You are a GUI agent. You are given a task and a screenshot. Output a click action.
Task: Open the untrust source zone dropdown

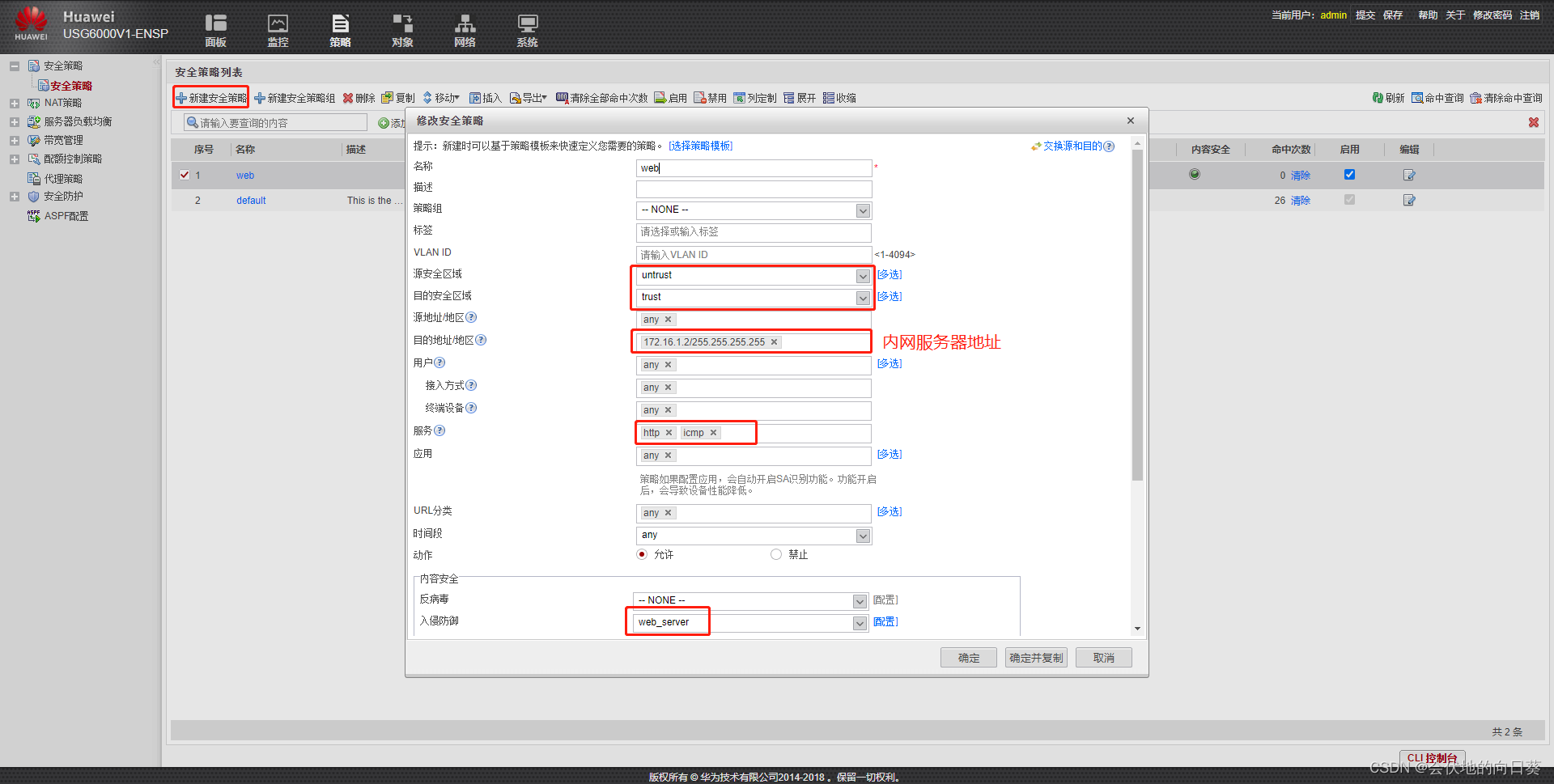[862, 275]
